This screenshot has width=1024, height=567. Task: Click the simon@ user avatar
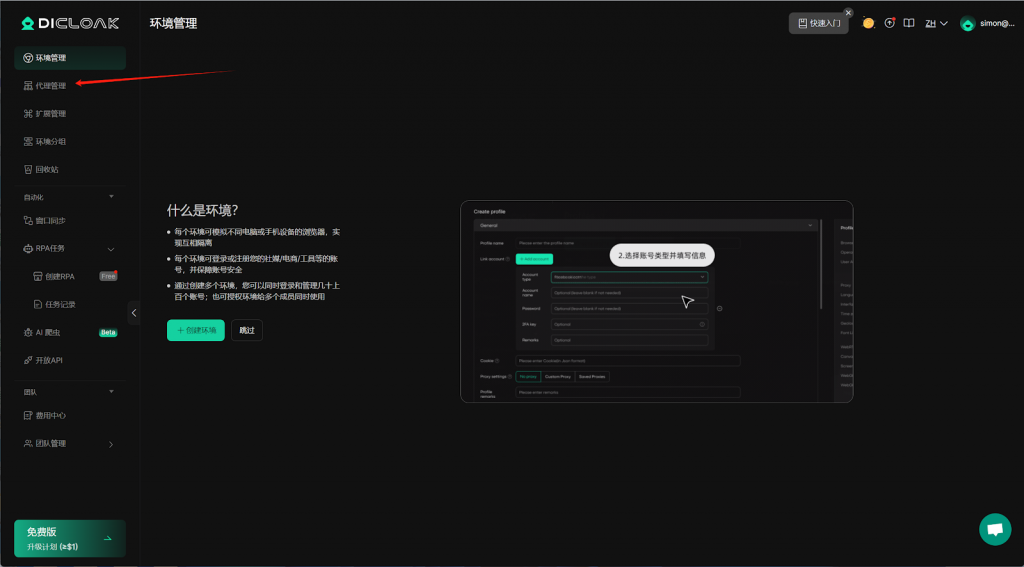point(967,23)
